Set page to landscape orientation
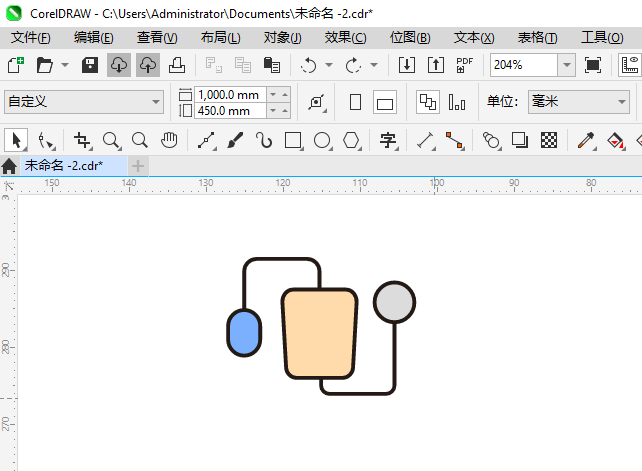Viewport: 642px width, 471px height. tap(385, 102)
